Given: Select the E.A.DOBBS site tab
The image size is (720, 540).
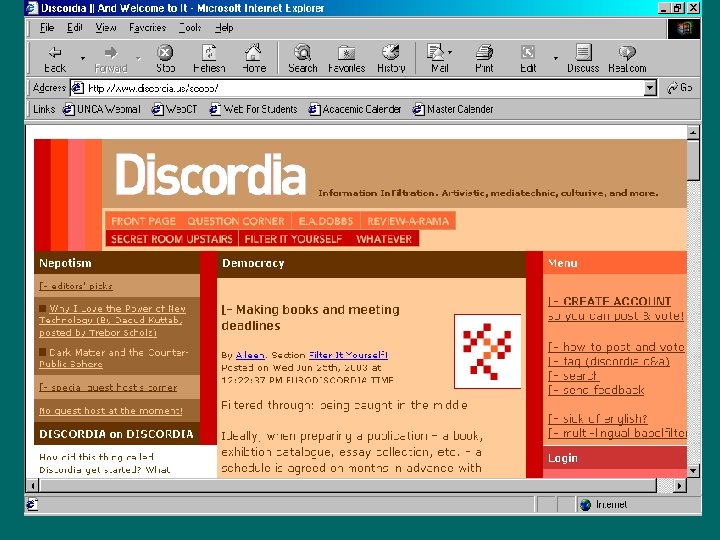Looking at the screenshot, I should point(326,221).
